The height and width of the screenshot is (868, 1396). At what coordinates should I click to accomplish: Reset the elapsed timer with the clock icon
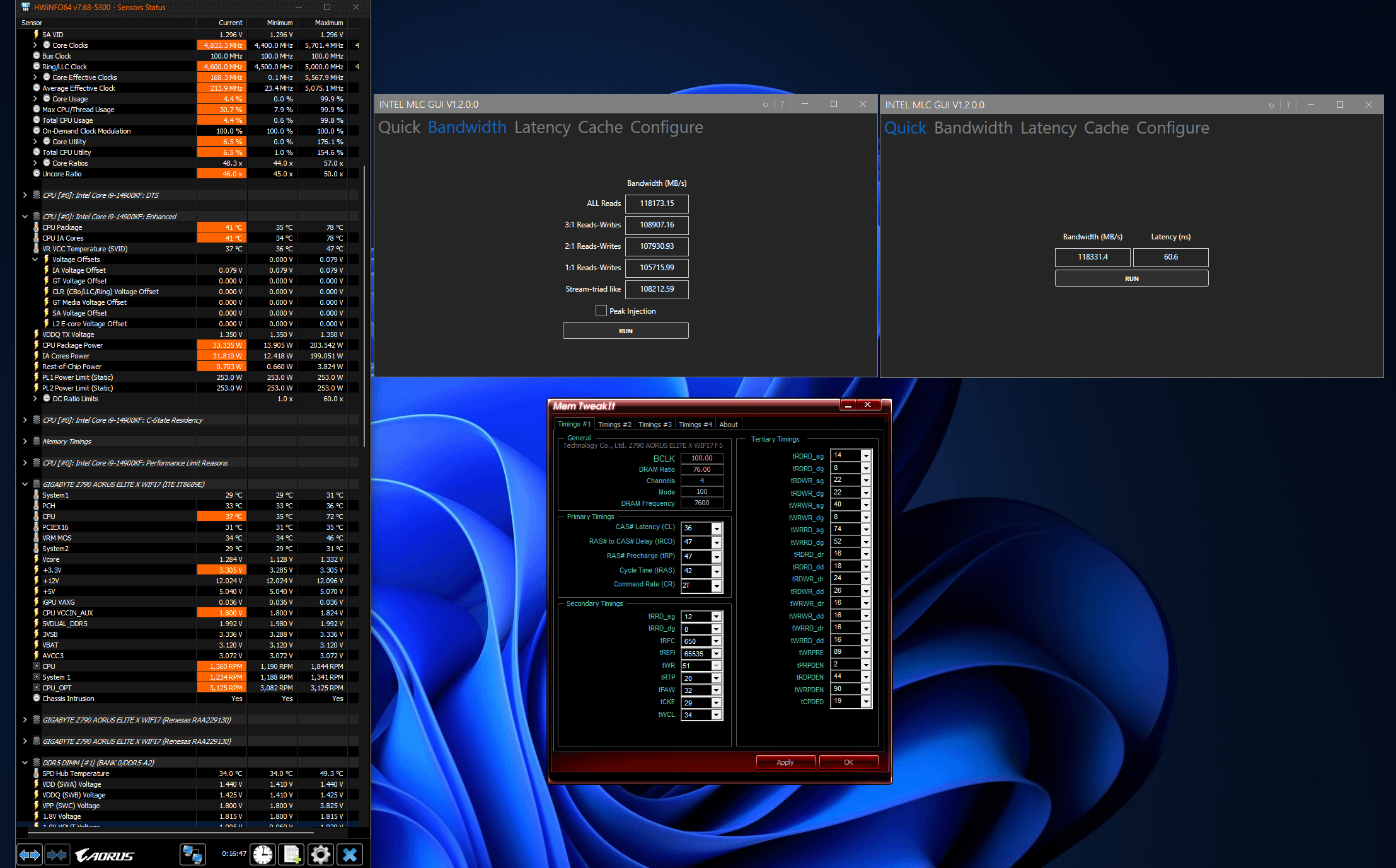click(263, 855)
